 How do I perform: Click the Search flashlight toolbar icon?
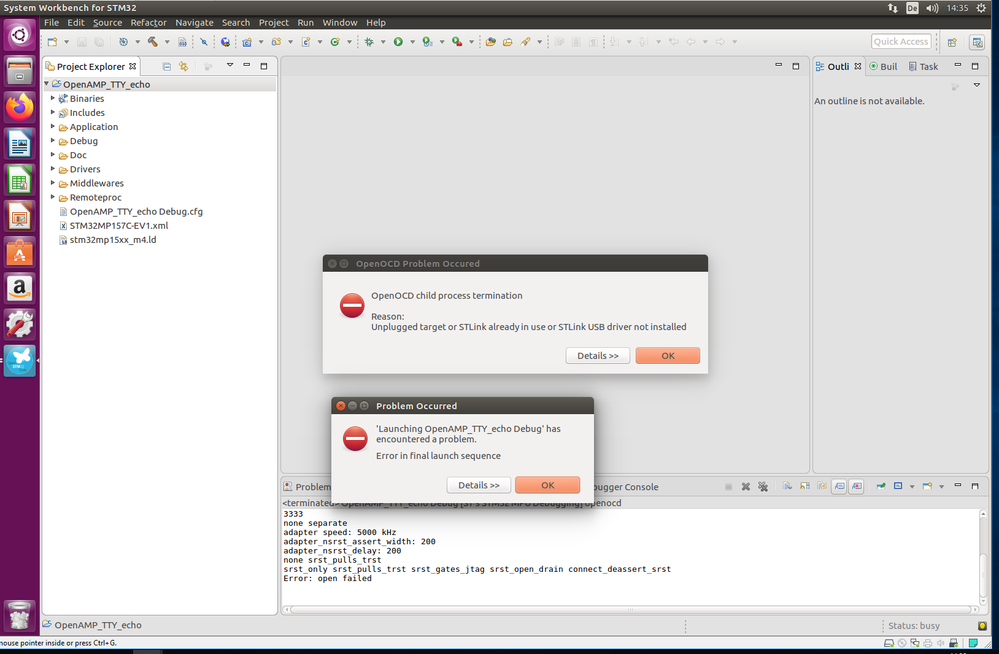(x=526, y=42)
